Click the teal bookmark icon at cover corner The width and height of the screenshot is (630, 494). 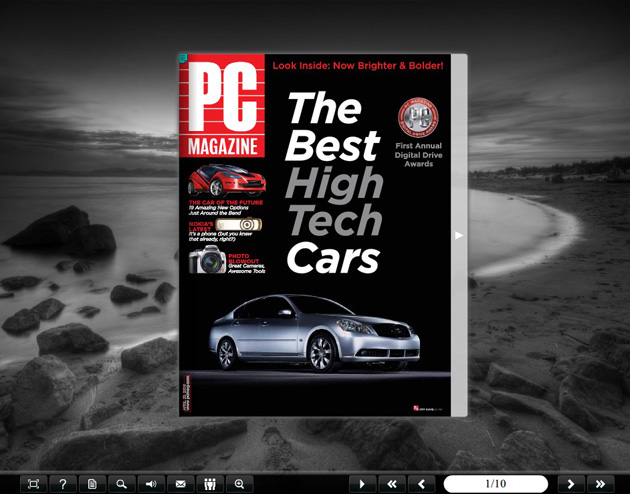point(183,58)
